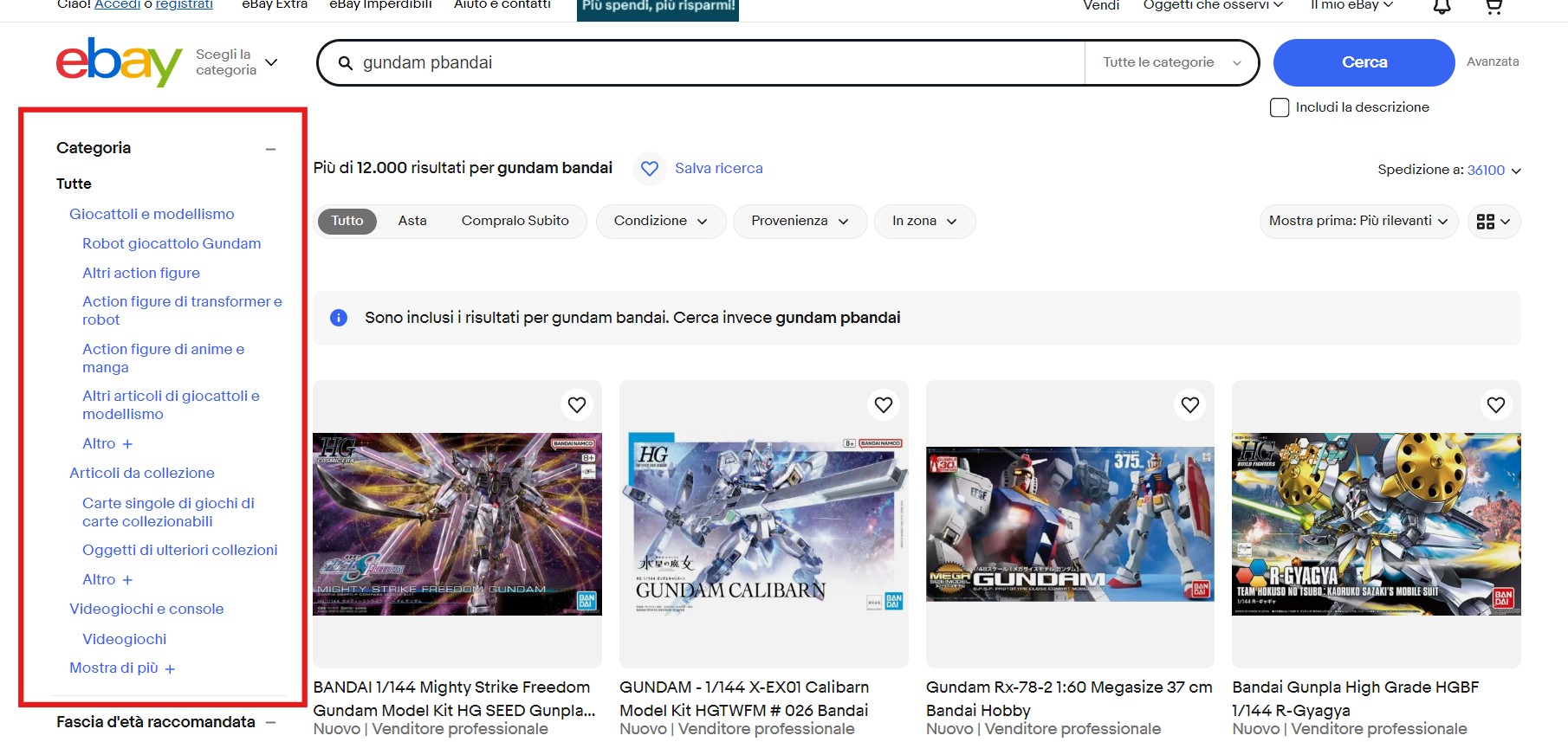Open the notifications bell icon
Viewport: 1568px width, 742px height.
coord(1442,7)
